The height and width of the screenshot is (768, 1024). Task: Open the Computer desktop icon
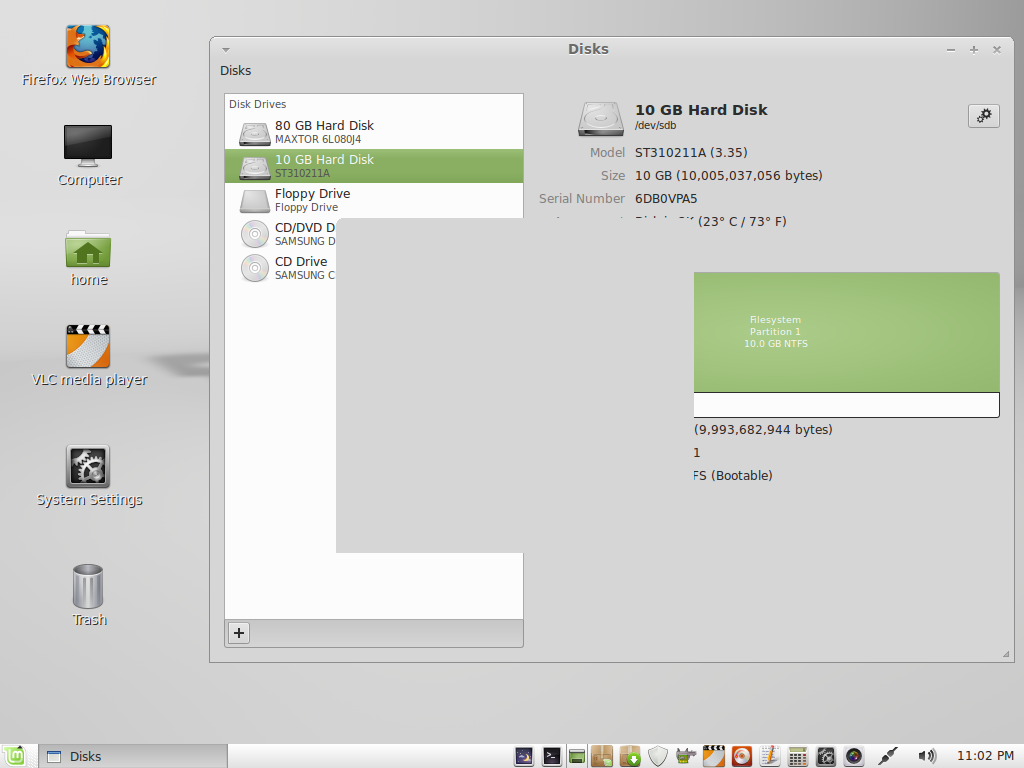click(x=89, y=156)
